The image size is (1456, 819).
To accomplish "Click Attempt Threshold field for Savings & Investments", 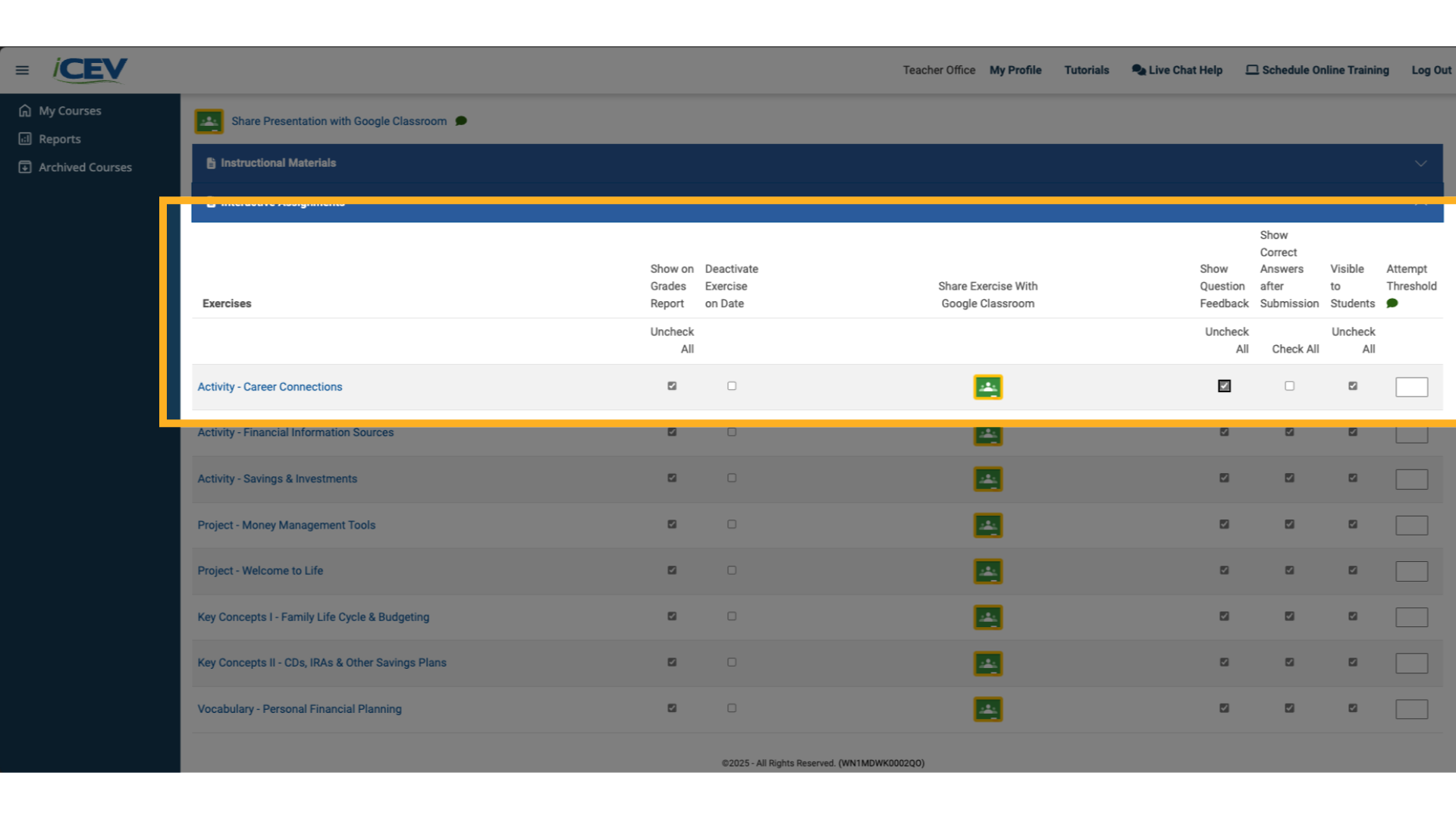I will (1412, 479).
